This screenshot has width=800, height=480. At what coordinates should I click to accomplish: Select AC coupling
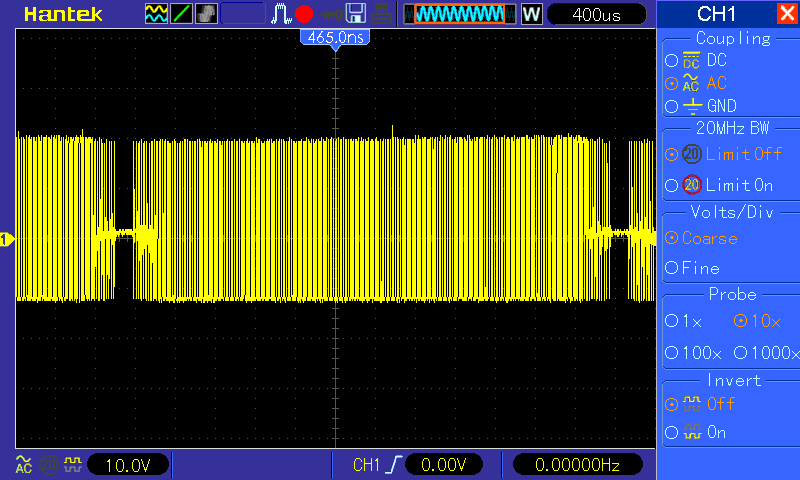(x=696, y=83)
